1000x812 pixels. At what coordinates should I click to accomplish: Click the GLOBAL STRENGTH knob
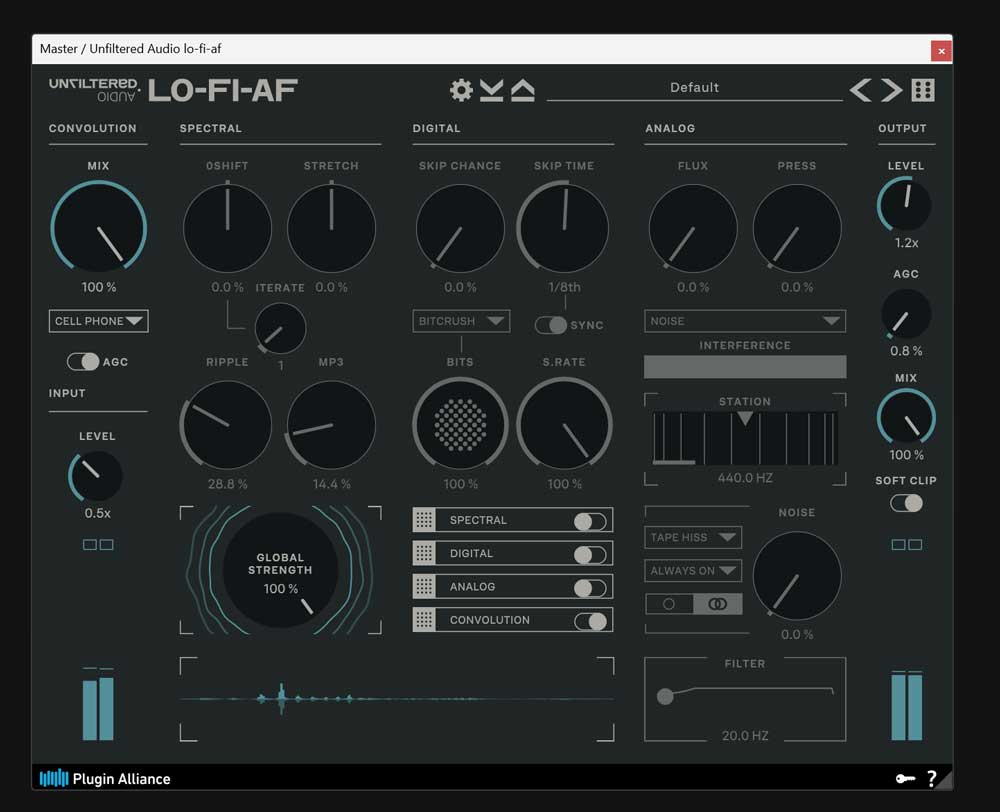[280, 570]
